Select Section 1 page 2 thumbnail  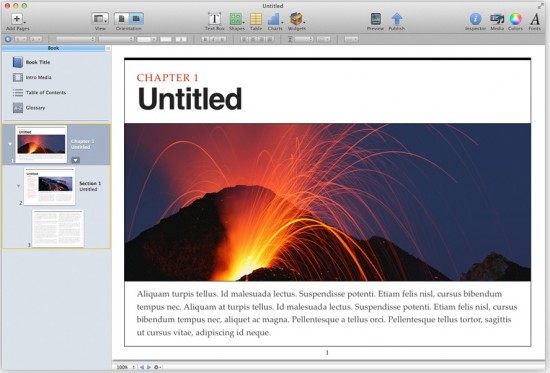(49, 186)
